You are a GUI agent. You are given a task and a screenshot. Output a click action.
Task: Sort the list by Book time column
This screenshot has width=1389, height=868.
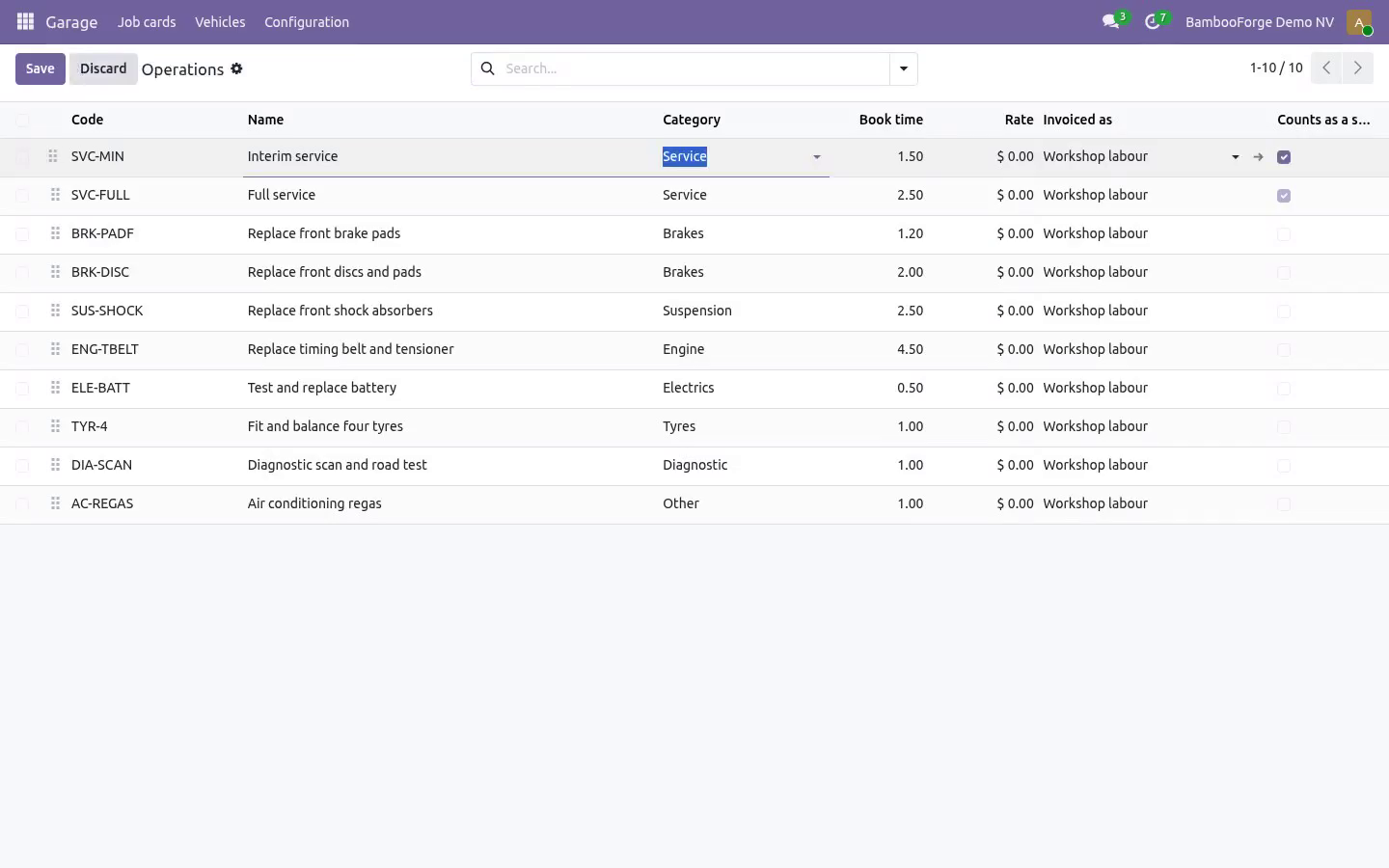(891, 120)
